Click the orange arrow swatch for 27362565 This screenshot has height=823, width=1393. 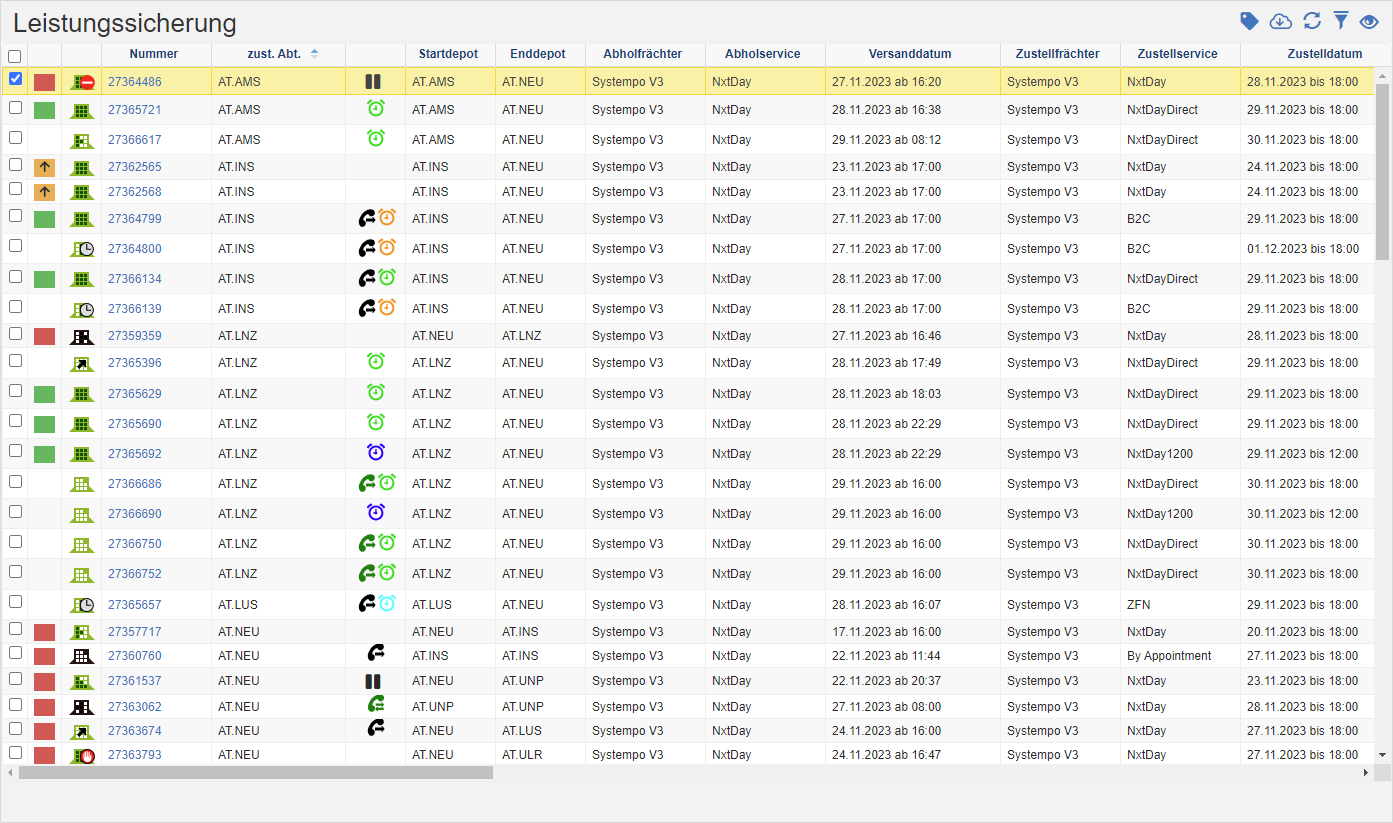(44, 167)
